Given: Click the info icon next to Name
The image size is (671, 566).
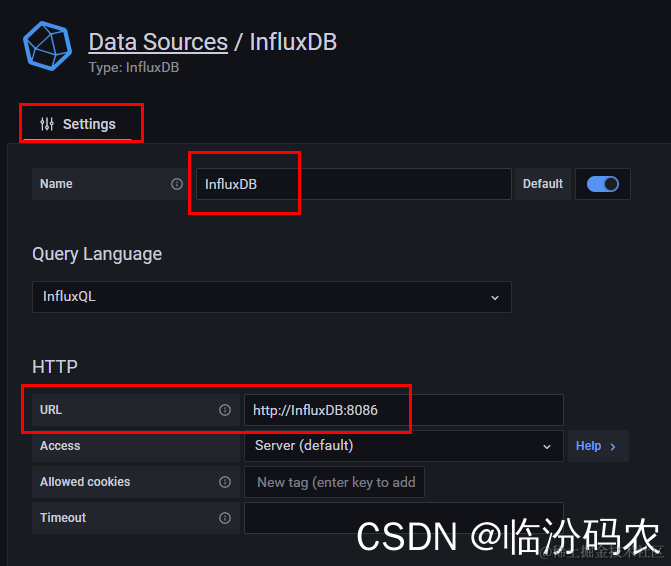Looking at the screenshot, I should point(177,184).
